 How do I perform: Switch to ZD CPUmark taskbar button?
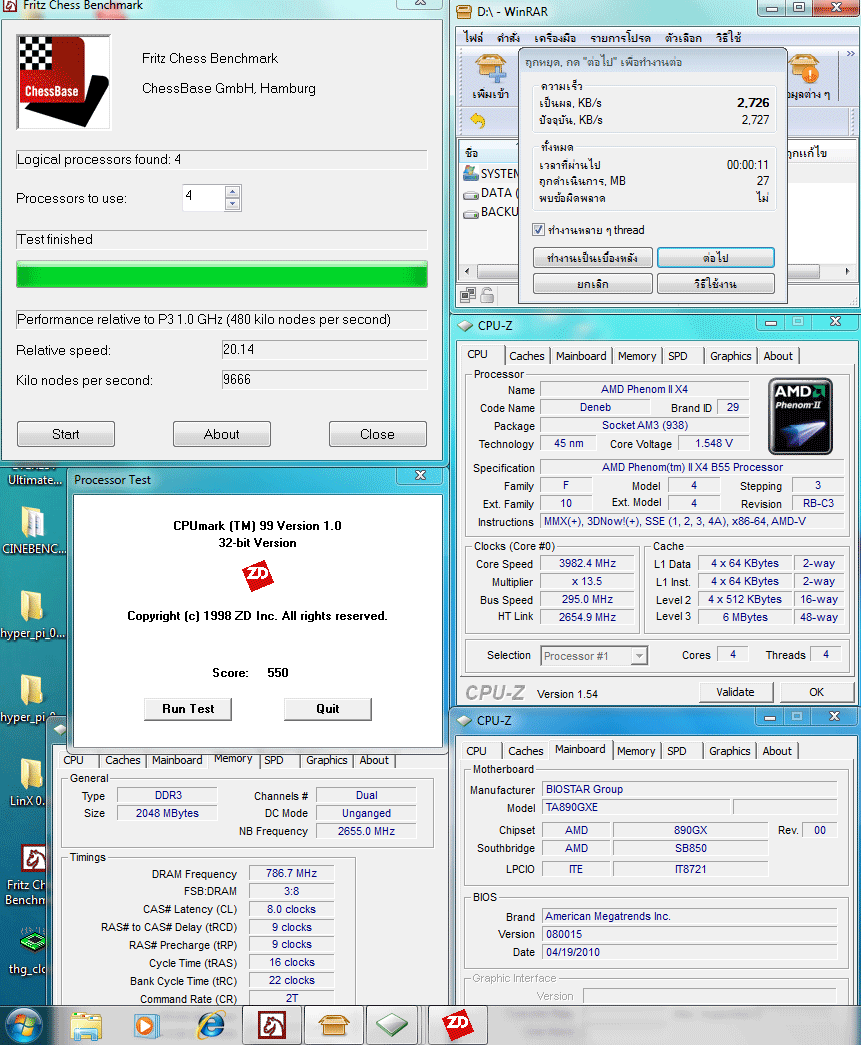[458, 1025]
